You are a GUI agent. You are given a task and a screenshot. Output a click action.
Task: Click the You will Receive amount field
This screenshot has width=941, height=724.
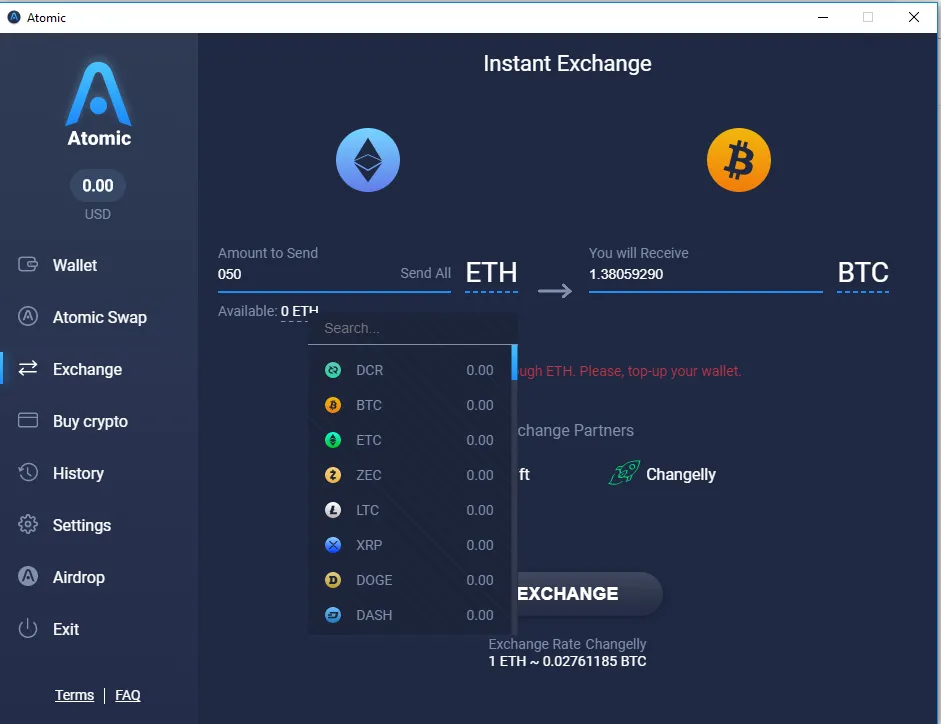705,274
